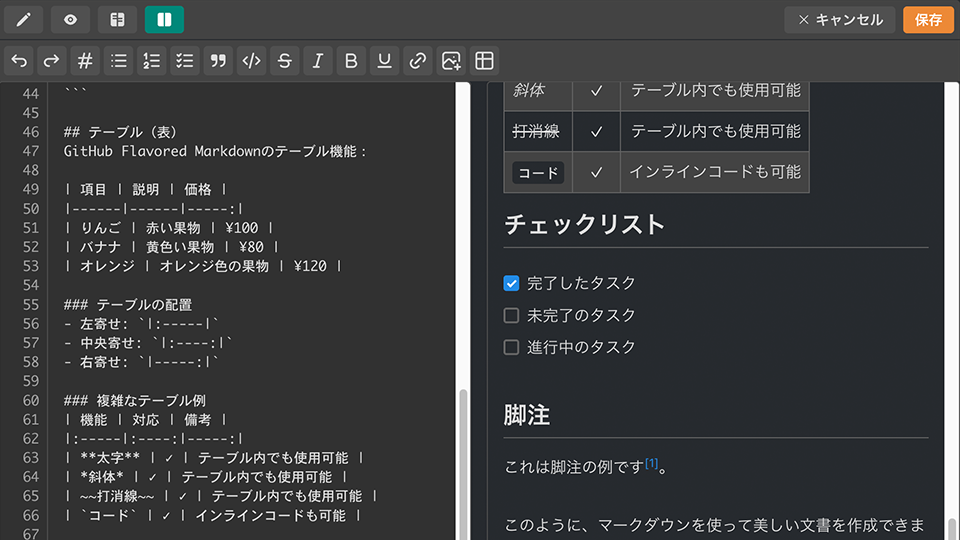Insert an image
This screenshot has height=540, width=960.
click(x=451, y=61)
